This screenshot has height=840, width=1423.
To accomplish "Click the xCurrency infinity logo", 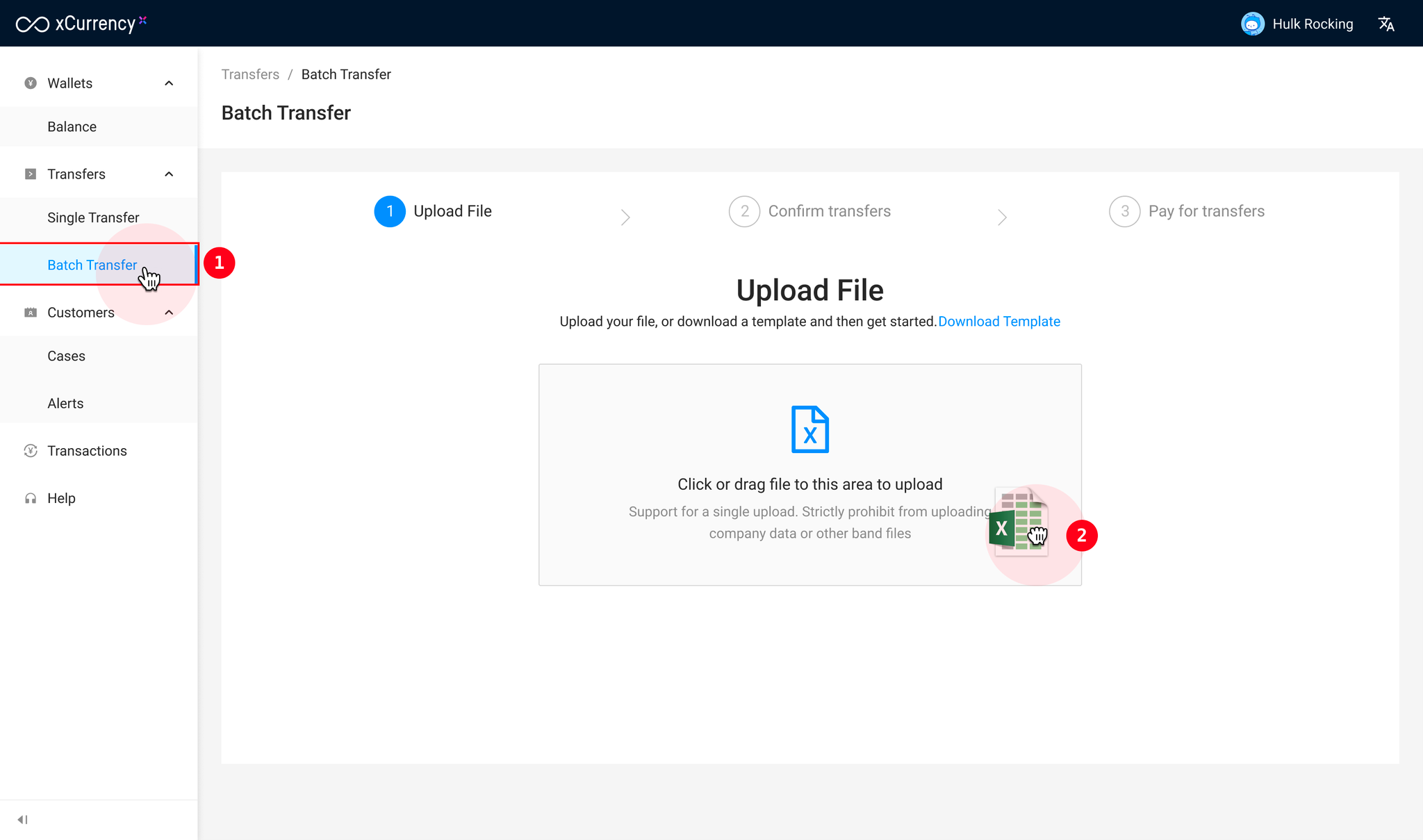I will (33, 24).
